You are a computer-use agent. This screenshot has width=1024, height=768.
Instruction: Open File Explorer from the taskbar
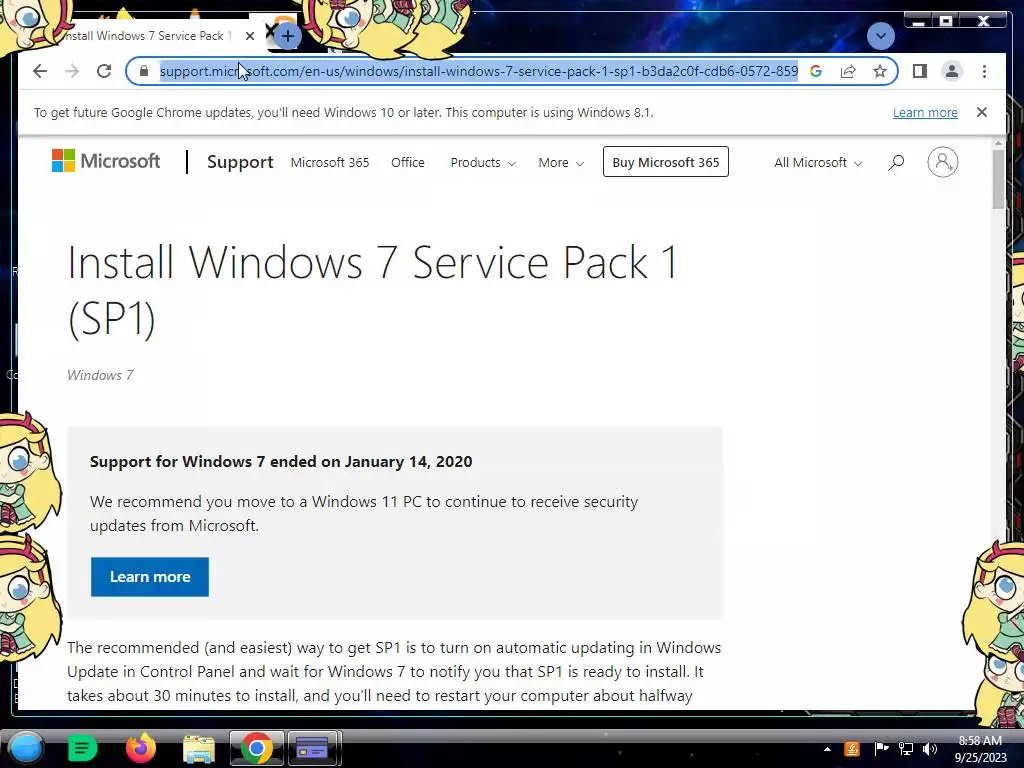tap(199, 749)
